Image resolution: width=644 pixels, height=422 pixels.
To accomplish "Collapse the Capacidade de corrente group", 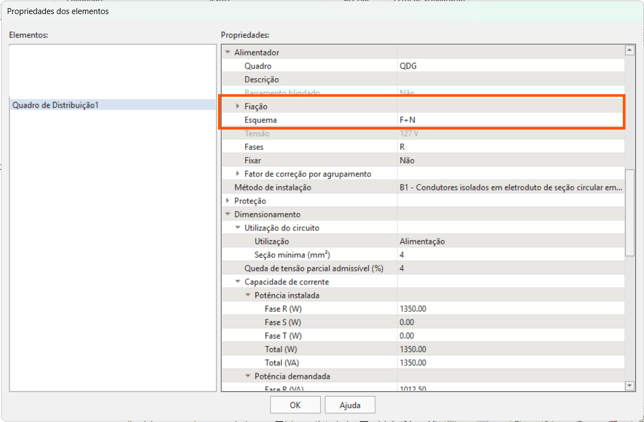I will [x=238, y=282].
